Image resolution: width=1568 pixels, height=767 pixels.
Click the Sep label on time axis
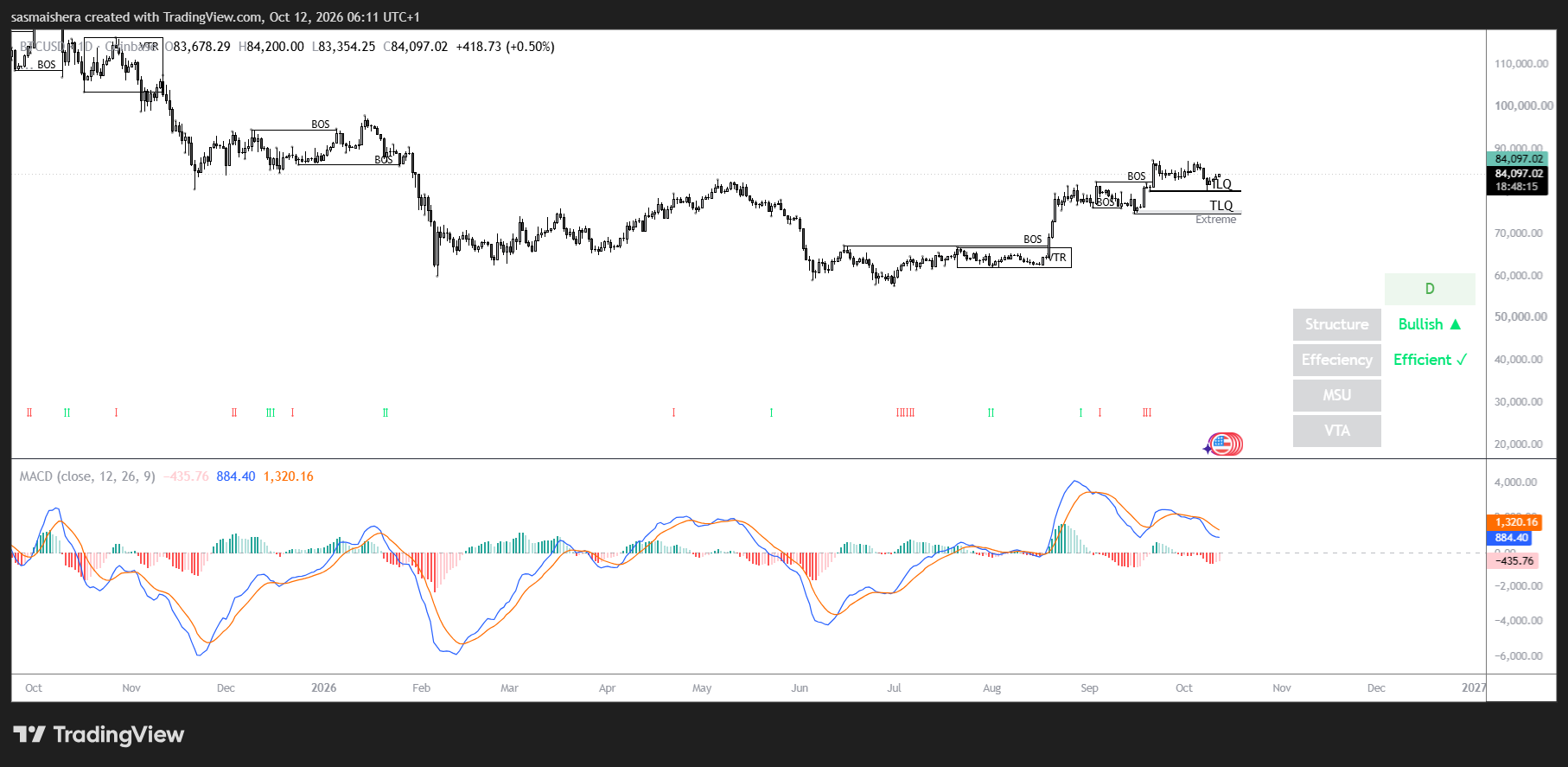1089,688
